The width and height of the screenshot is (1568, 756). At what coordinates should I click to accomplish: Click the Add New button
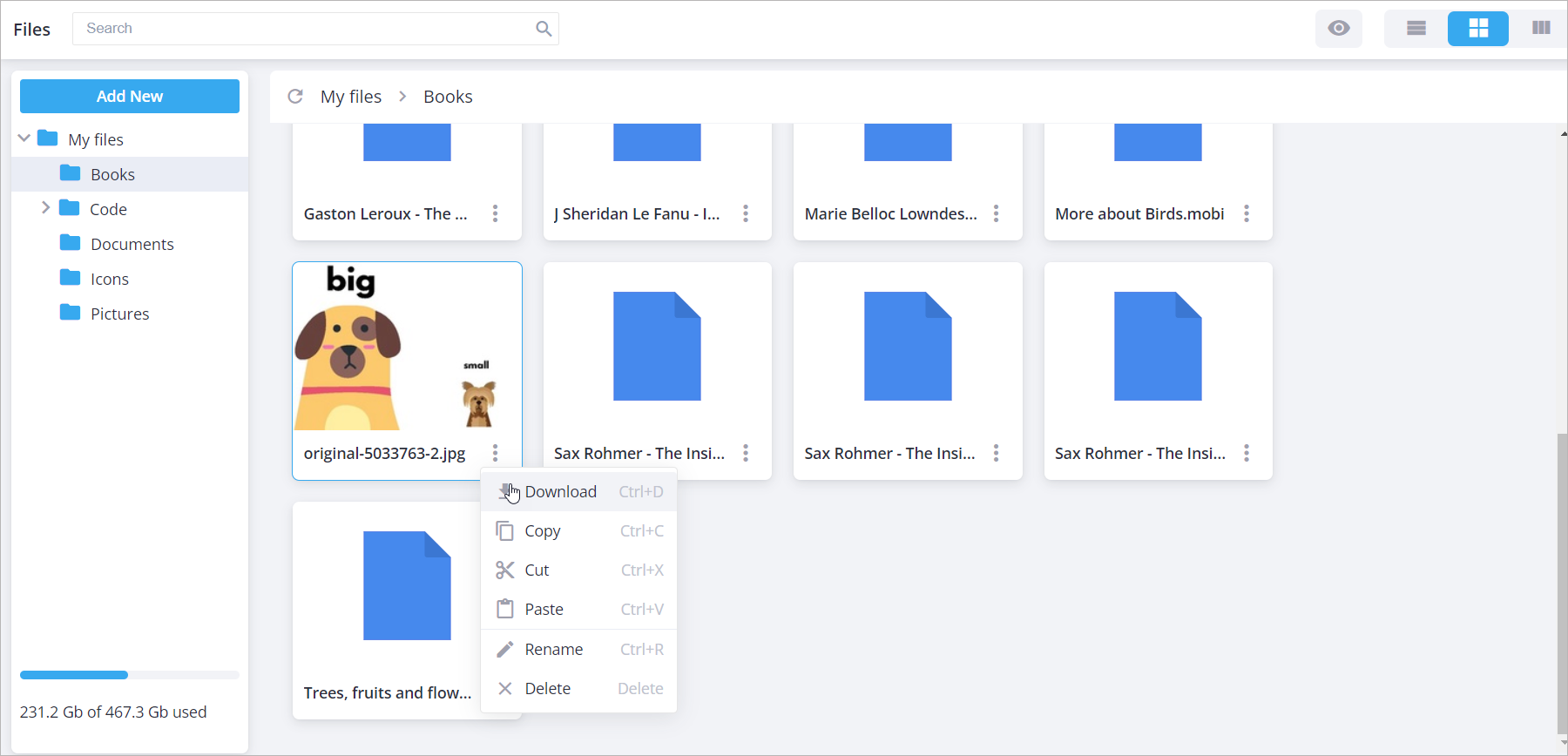[130, 97]
